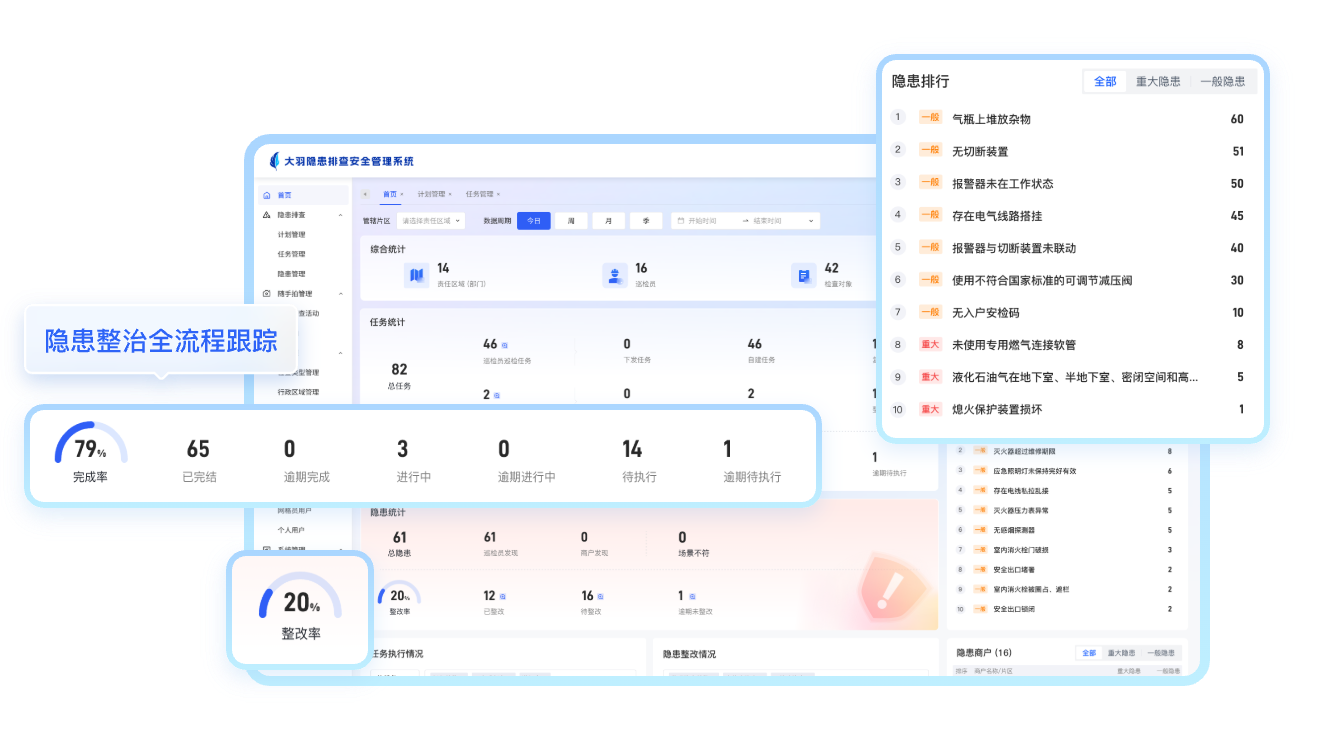Image resolution: width=1330 pixels, height=738 pixels.
Task: Select 季 as the data period
Action: [x=646, y=220]
